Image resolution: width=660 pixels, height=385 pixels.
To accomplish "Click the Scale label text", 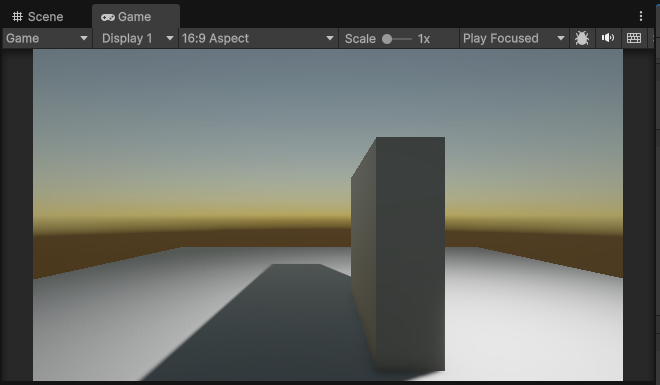I will point(360,39).
